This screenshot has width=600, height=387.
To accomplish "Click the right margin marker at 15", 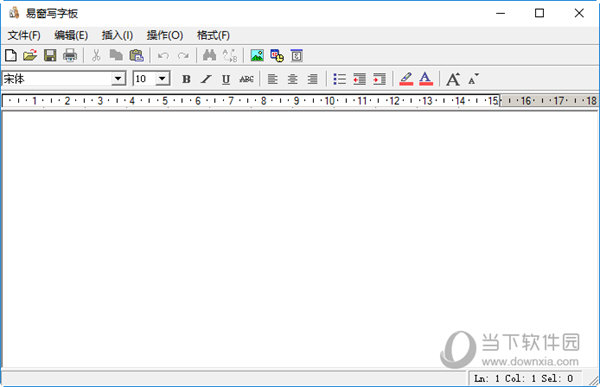I will click(x=499, y=101).
